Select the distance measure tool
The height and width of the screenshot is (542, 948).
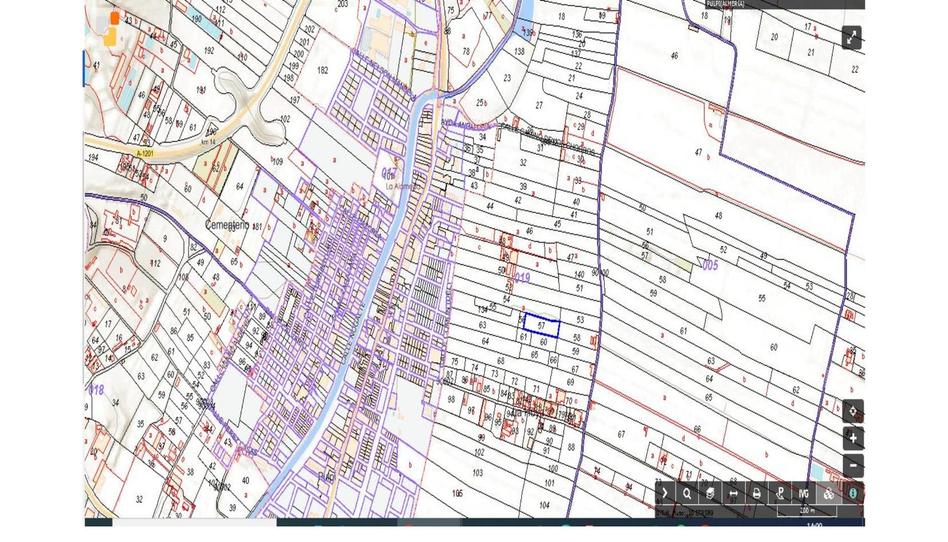pos(733,493)
